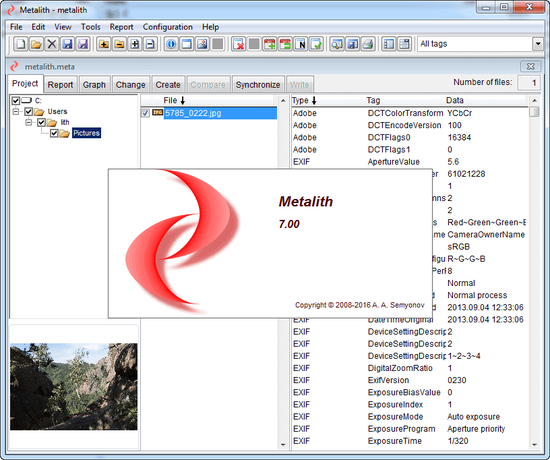
Task: Click the file list scroll up arrow
Action: coord(283,101)
